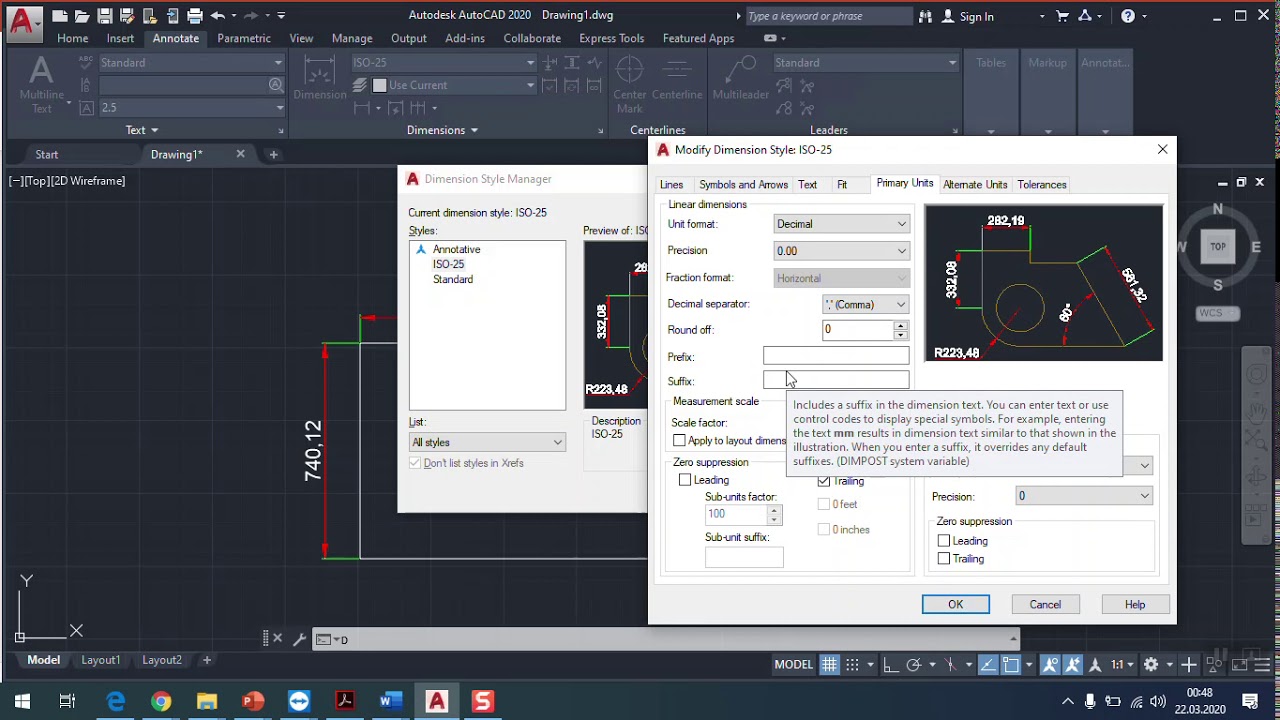Switch to the Fit tab
This screenshot has width=1280, height=720.
[x=842, y=185]
